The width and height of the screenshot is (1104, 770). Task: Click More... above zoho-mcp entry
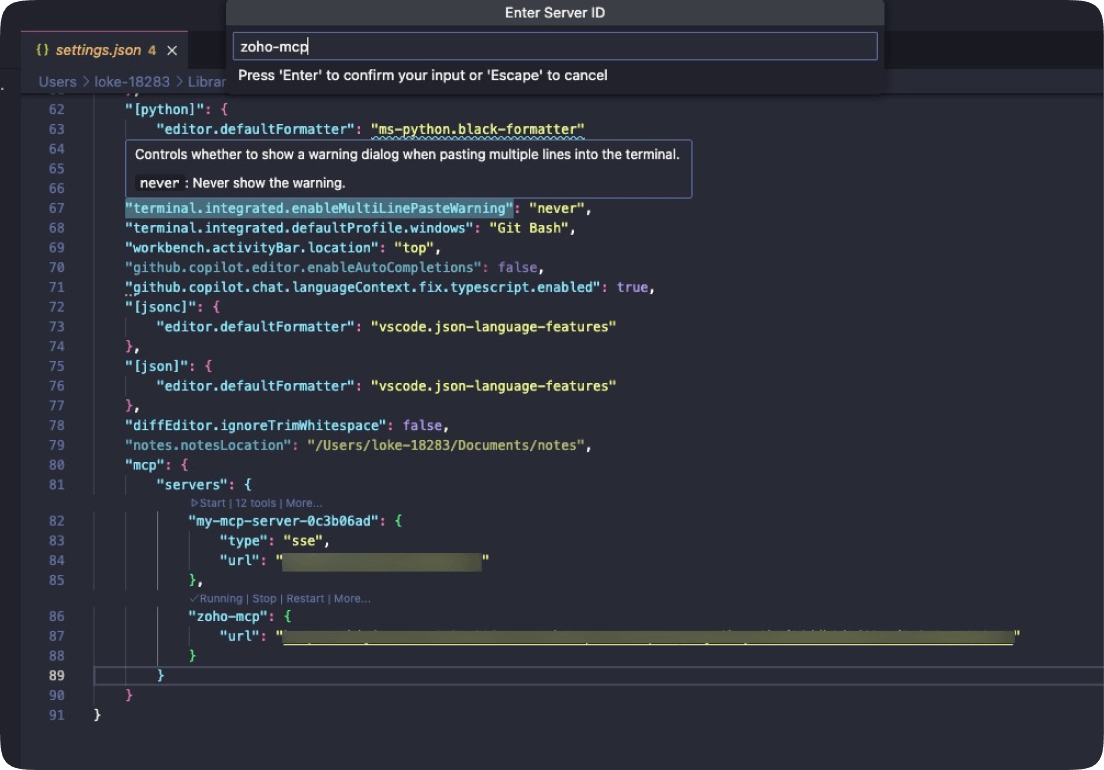(352, 599)
